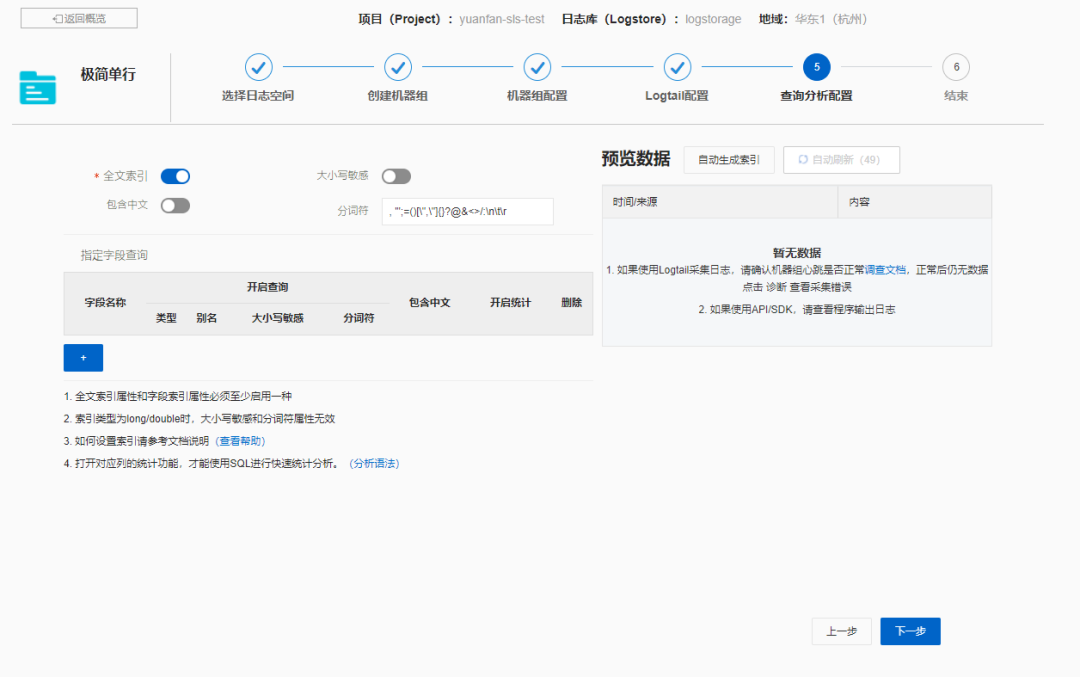Go back with 上一步 button
Screen dimensions: 1080x677
click(x=842, y=631)
